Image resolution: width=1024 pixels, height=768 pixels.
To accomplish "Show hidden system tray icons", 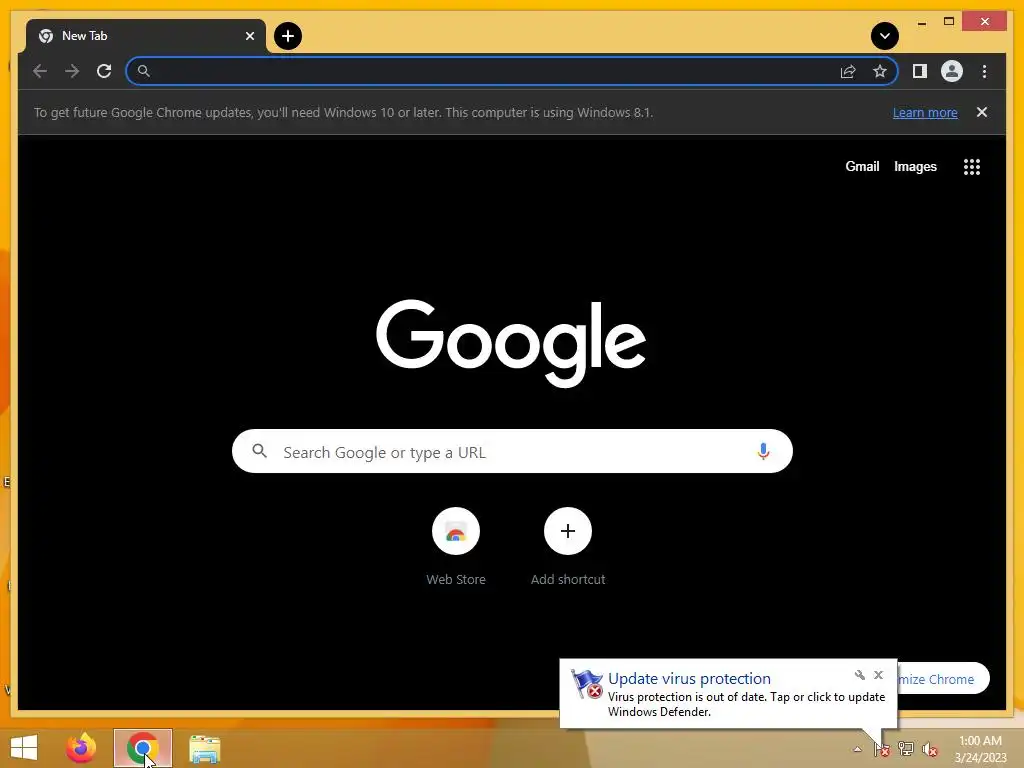I will pyautogui.click(x=857, y=750).
